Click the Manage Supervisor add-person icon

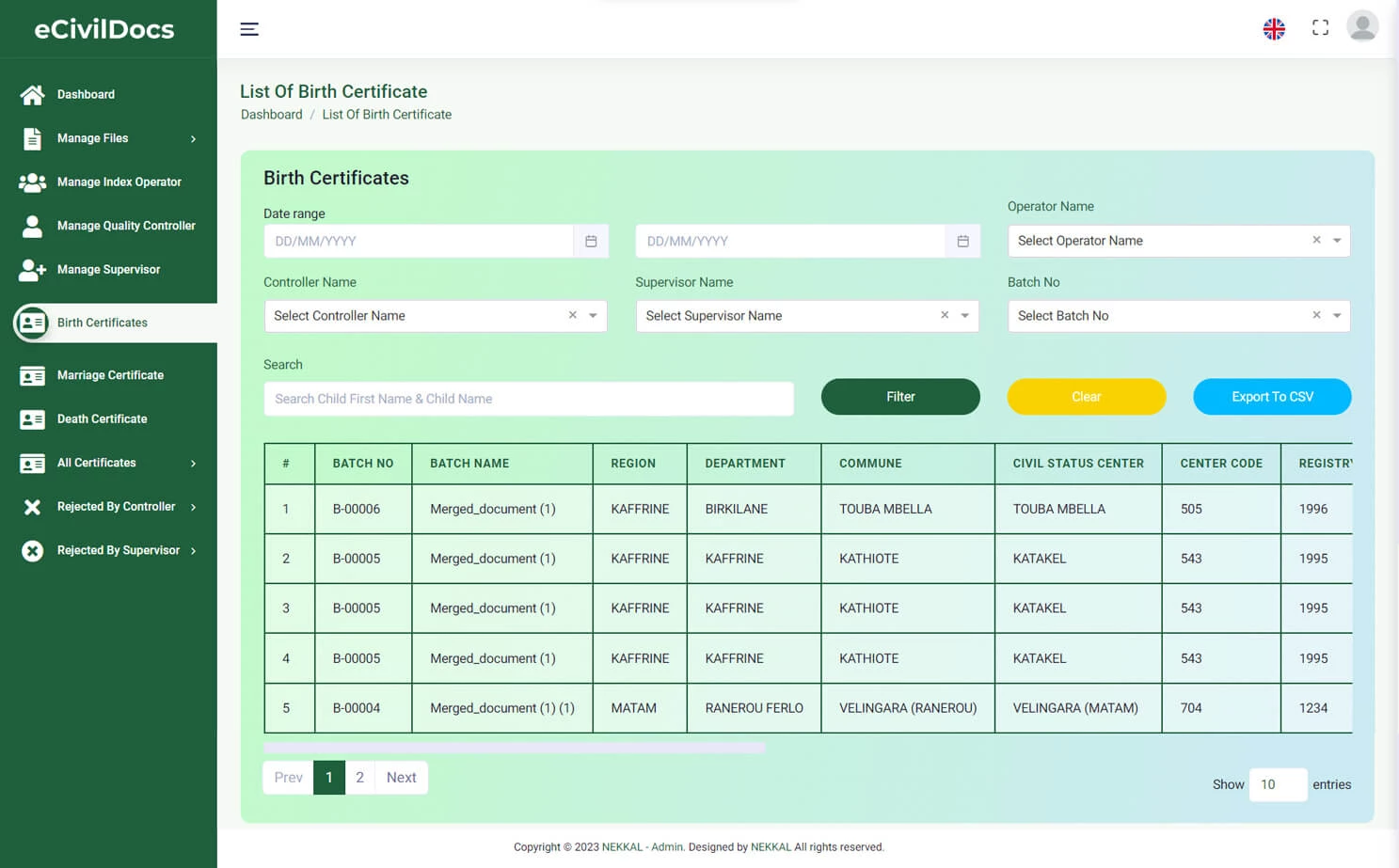click(32, 270)
